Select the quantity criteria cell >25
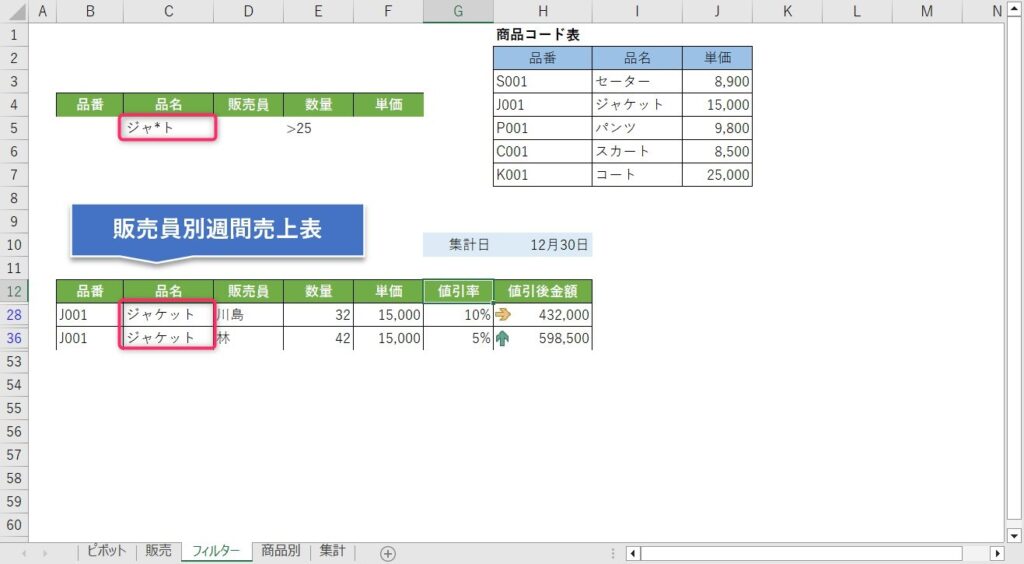Screen dimensions: 1024x564 point(318,128)
